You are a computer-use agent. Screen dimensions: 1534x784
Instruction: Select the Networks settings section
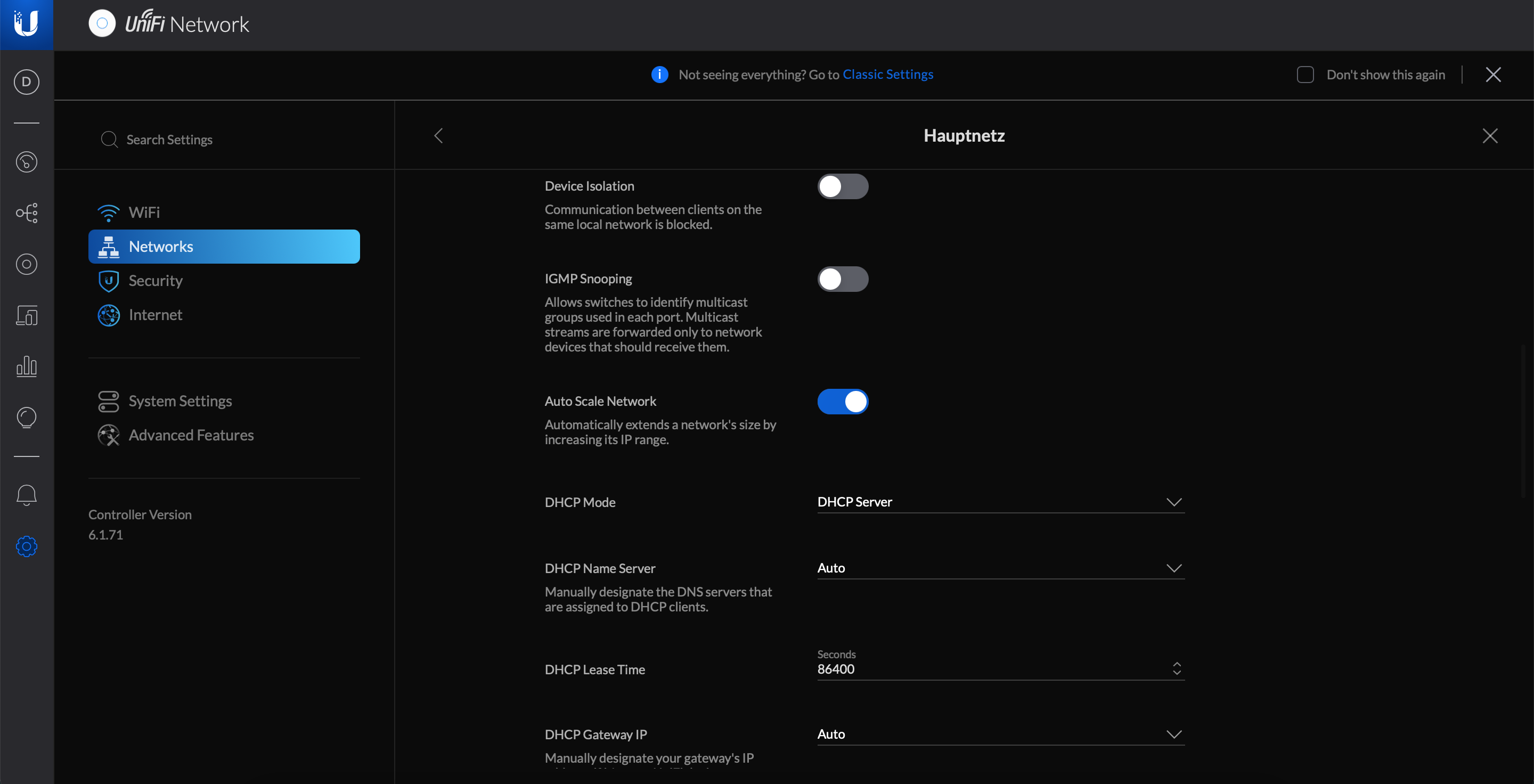click(224, 247)
